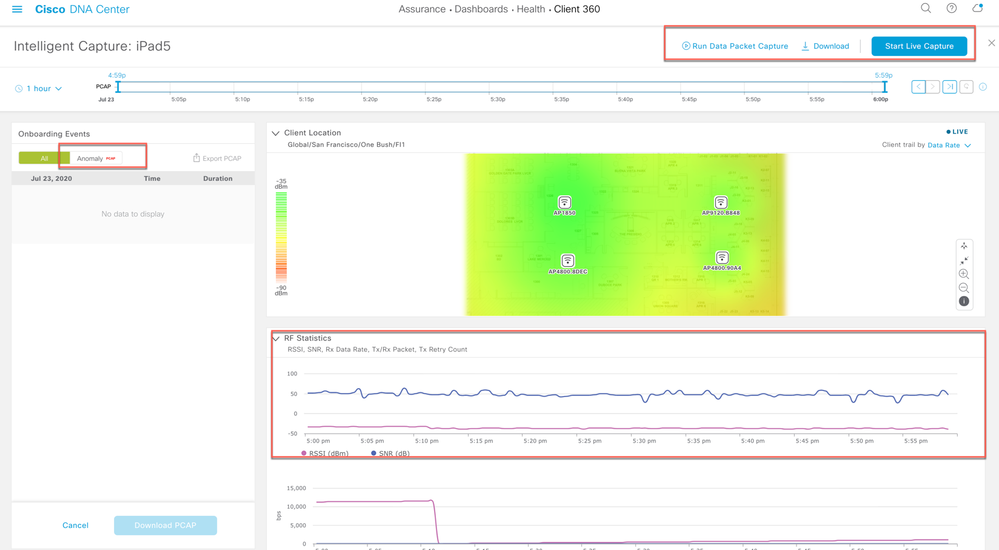Image resolution: width=999 pixels, height=550 pixels.
Task: Click the Jul 23, 2020 column header
Action: pyautogui.click(x=51, y=178)
